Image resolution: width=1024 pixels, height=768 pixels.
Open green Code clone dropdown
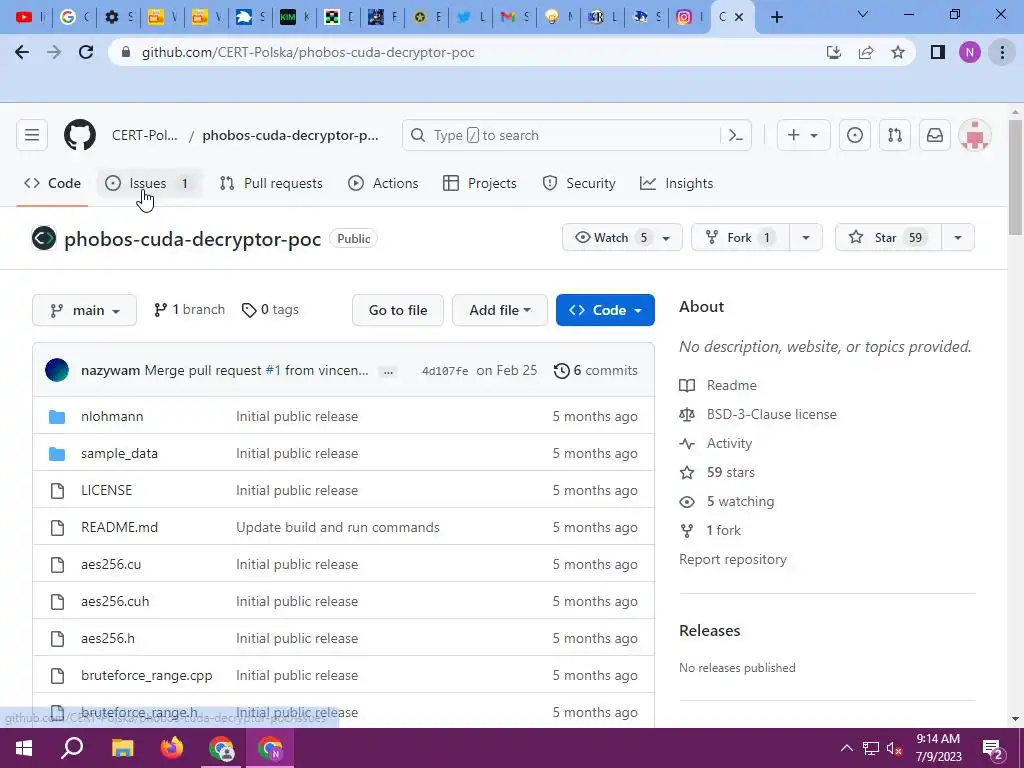[605, 310]
